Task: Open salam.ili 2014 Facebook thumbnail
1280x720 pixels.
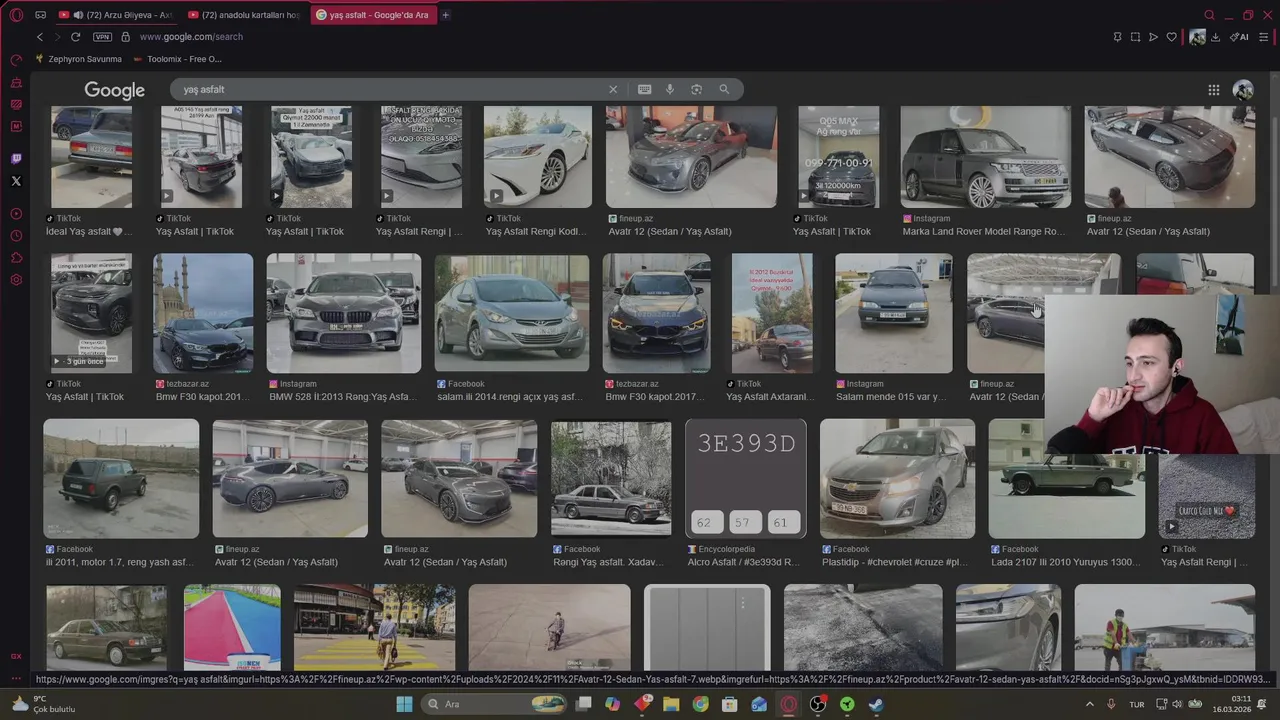Action: 512,313
